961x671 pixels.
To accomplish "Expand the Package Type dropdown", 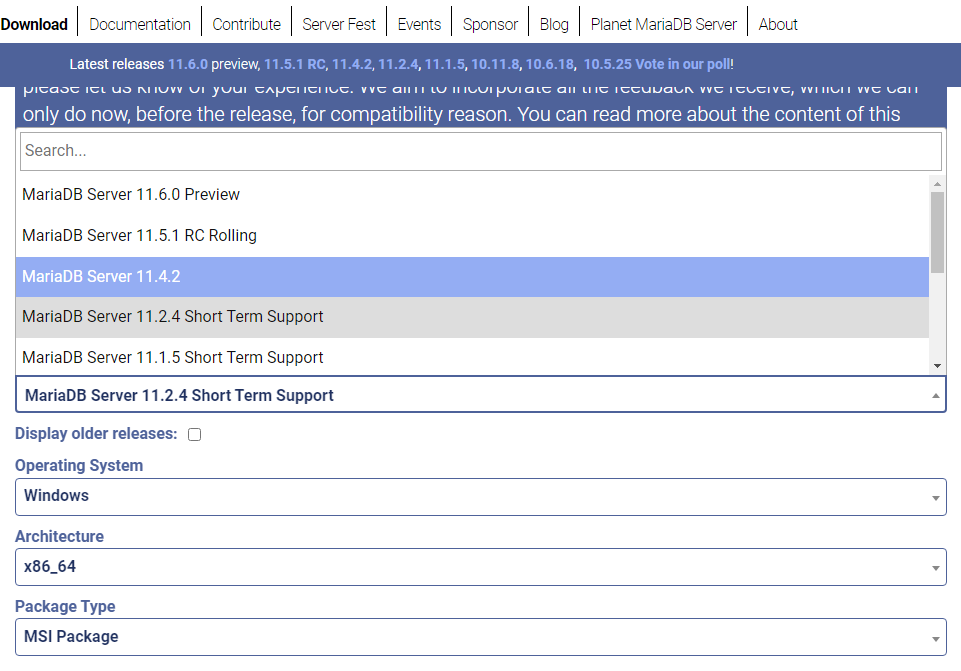I will tap(480, 637).
